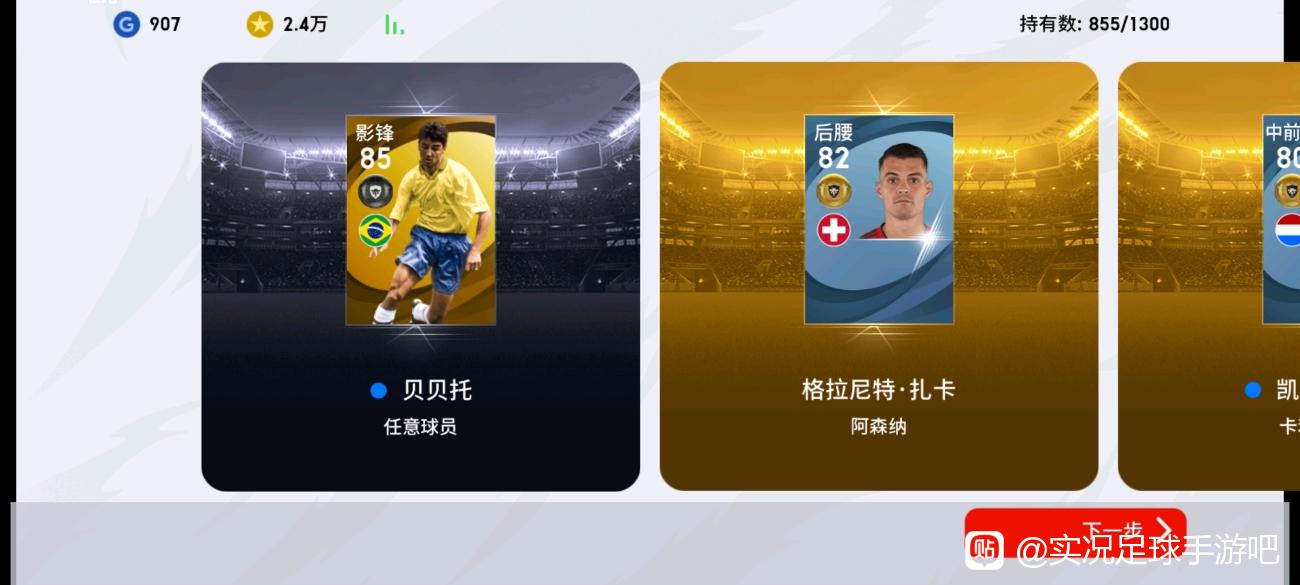Toggle the blue dot beside 贝贝托
The width and height of the screenshot is (1300, 585).
pos(378,390)
